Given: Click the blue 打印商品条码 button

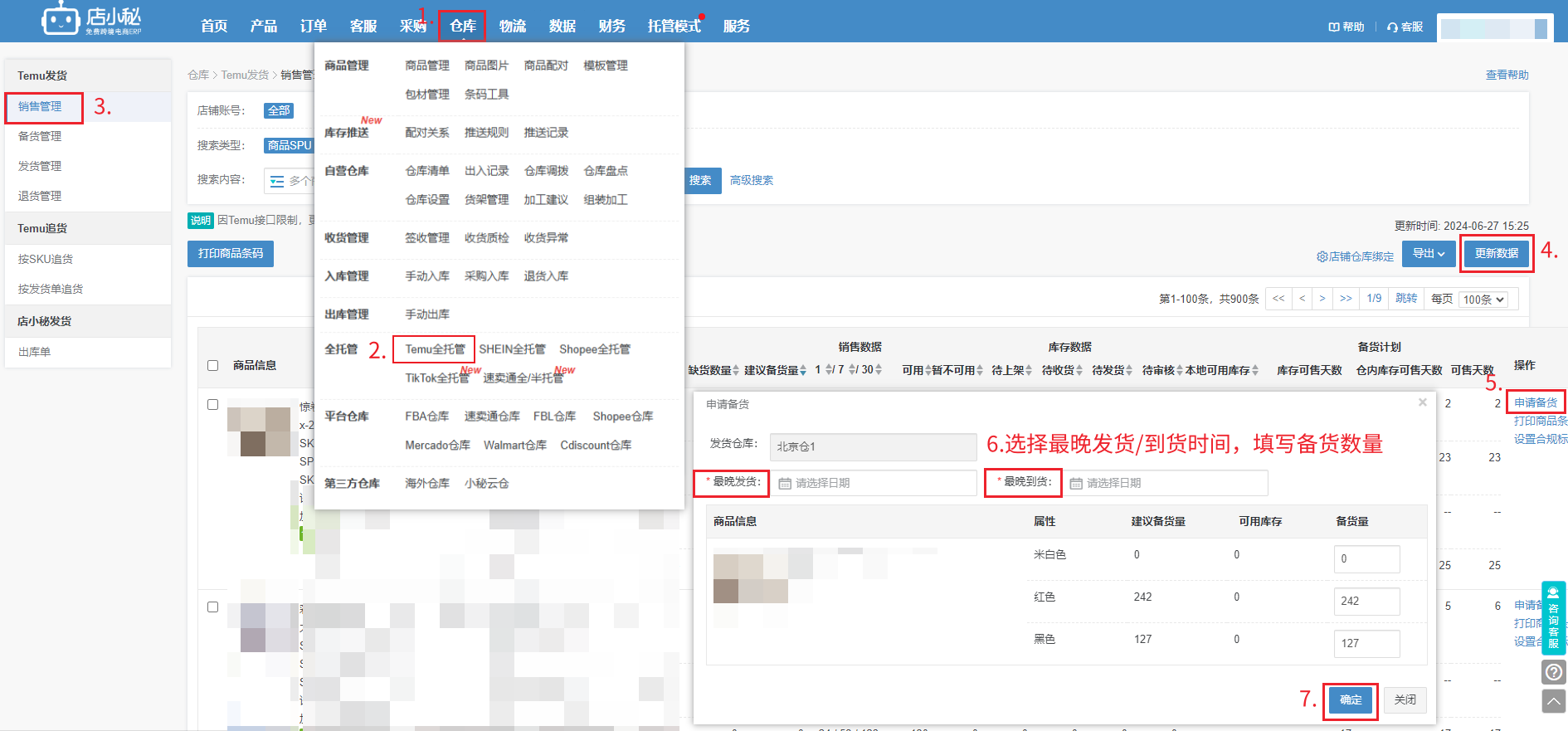Looking at the screenshot, I should [x=231, y=254].
